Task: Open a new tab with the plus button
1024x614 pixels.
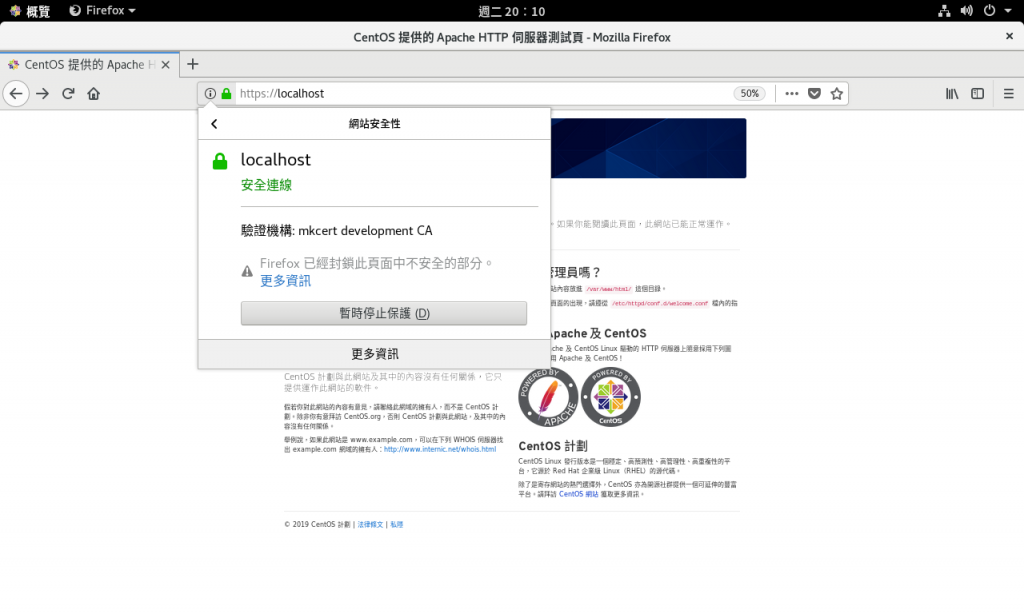Action: [192, 64]
